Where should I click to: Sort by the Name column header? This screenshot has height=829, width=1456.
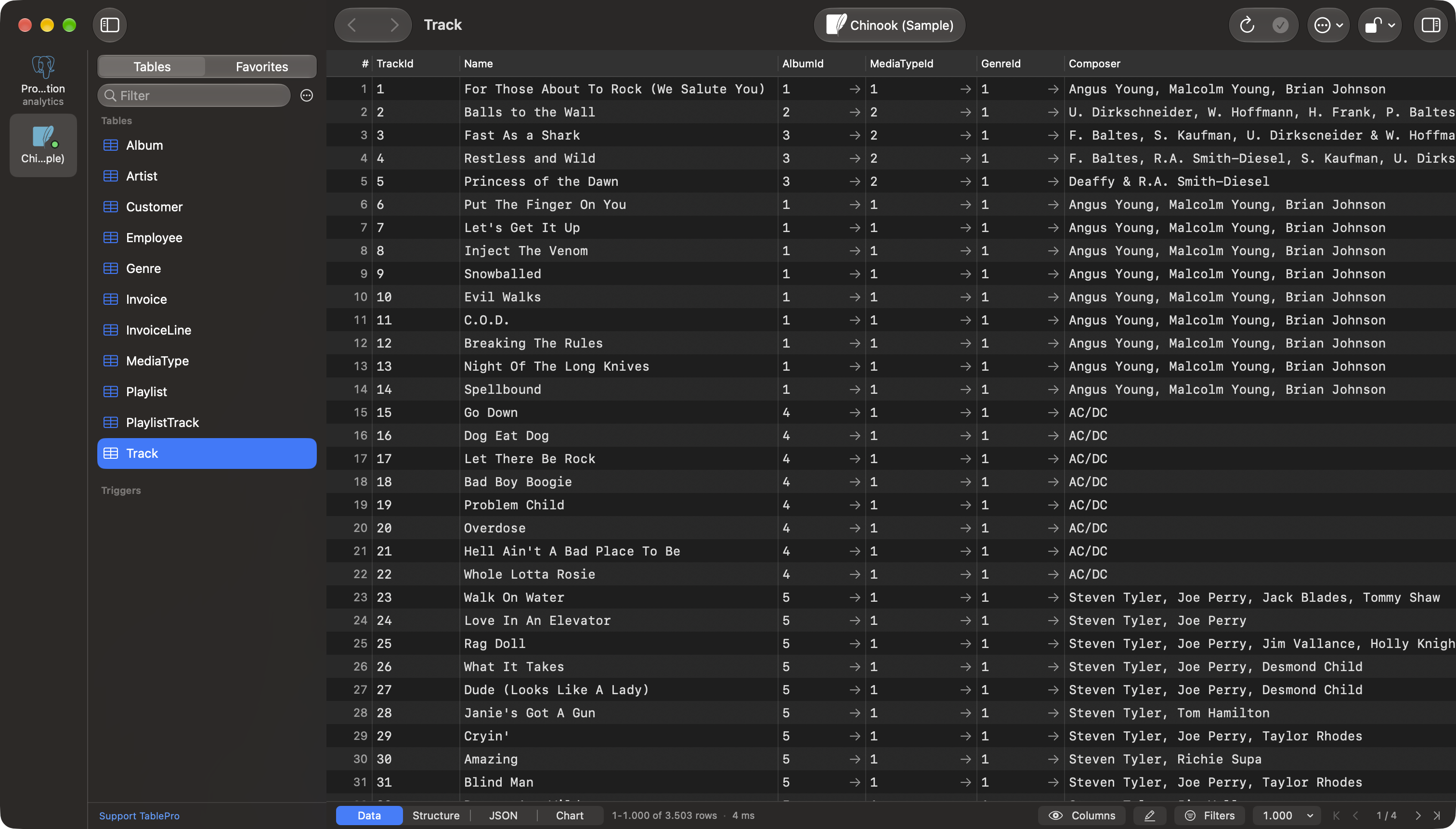(x=618, y=63)
